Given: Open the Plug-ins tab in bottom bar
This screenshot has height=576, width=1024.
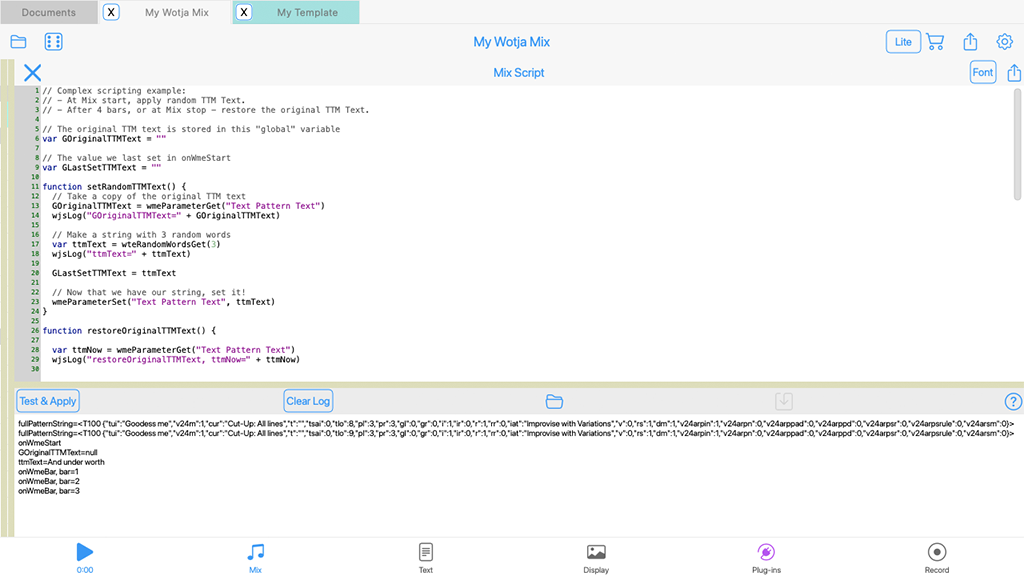Looking at the screenshot, I should pyautogui.click(x=766, y=557).
